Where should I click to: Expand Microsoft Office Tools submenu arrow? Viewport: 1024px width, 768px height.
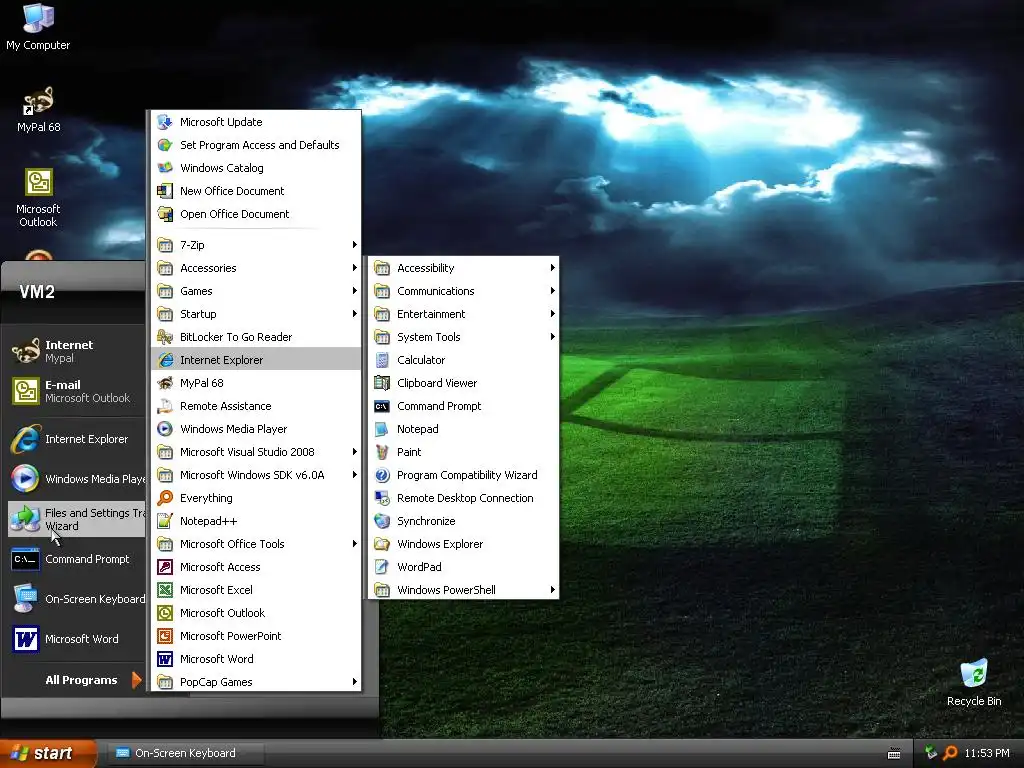(355, 544)
